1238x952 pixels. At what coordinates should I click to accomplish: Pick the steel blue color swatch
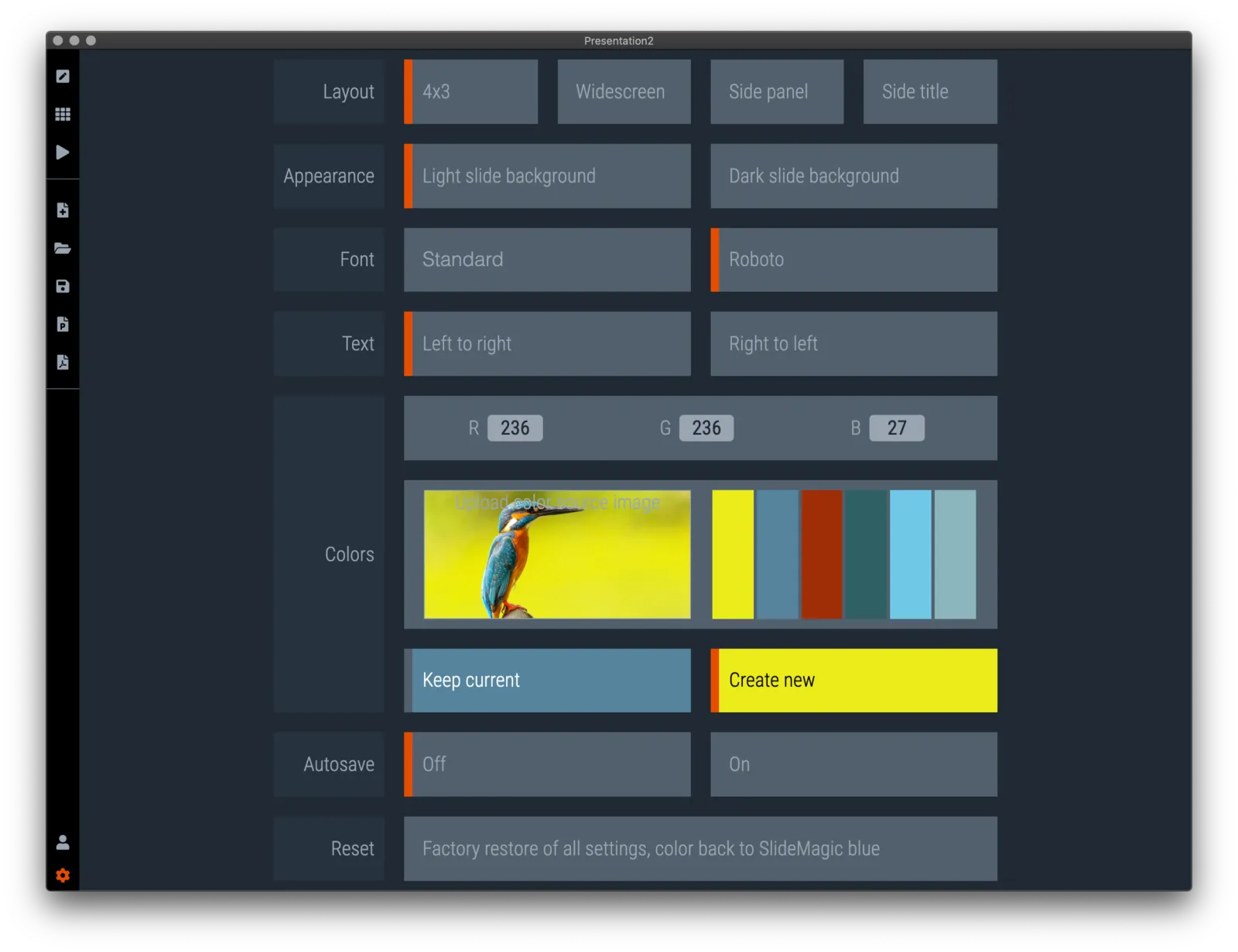tap(777, 554)
